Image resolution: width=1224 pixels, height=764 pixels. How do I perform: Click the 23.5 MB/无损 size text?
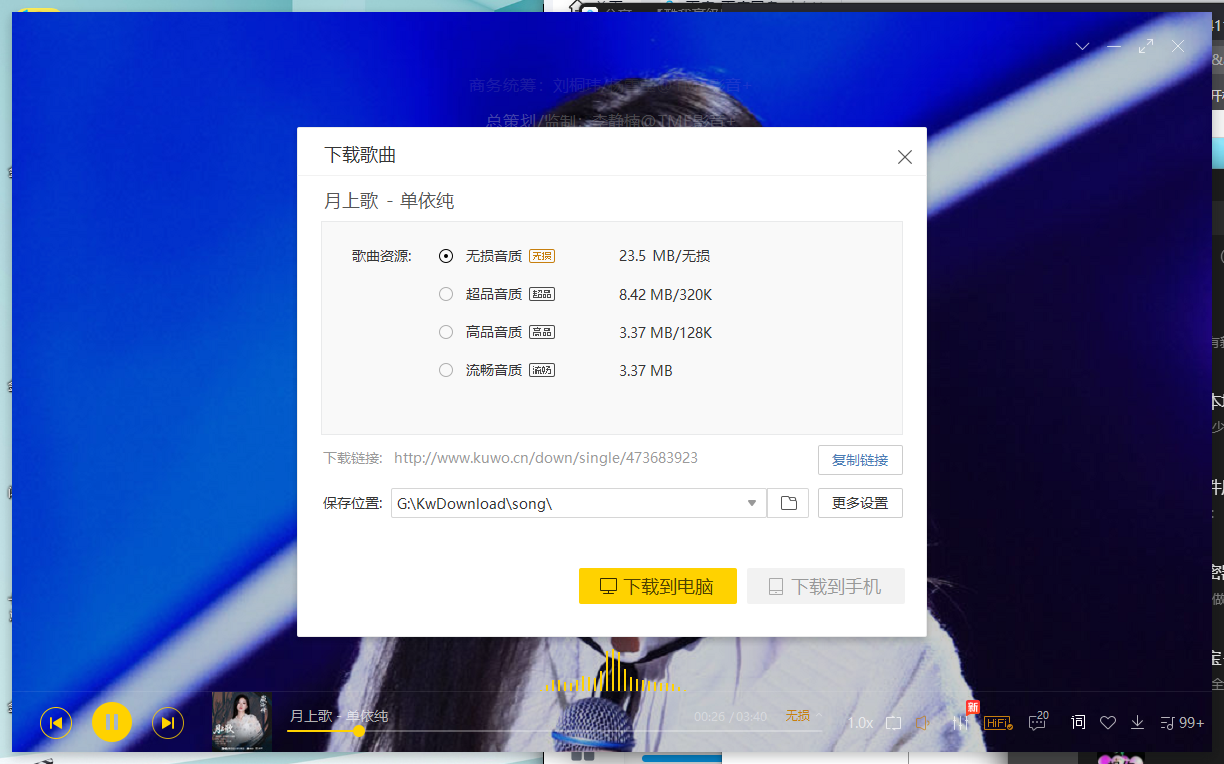(665, 256)
